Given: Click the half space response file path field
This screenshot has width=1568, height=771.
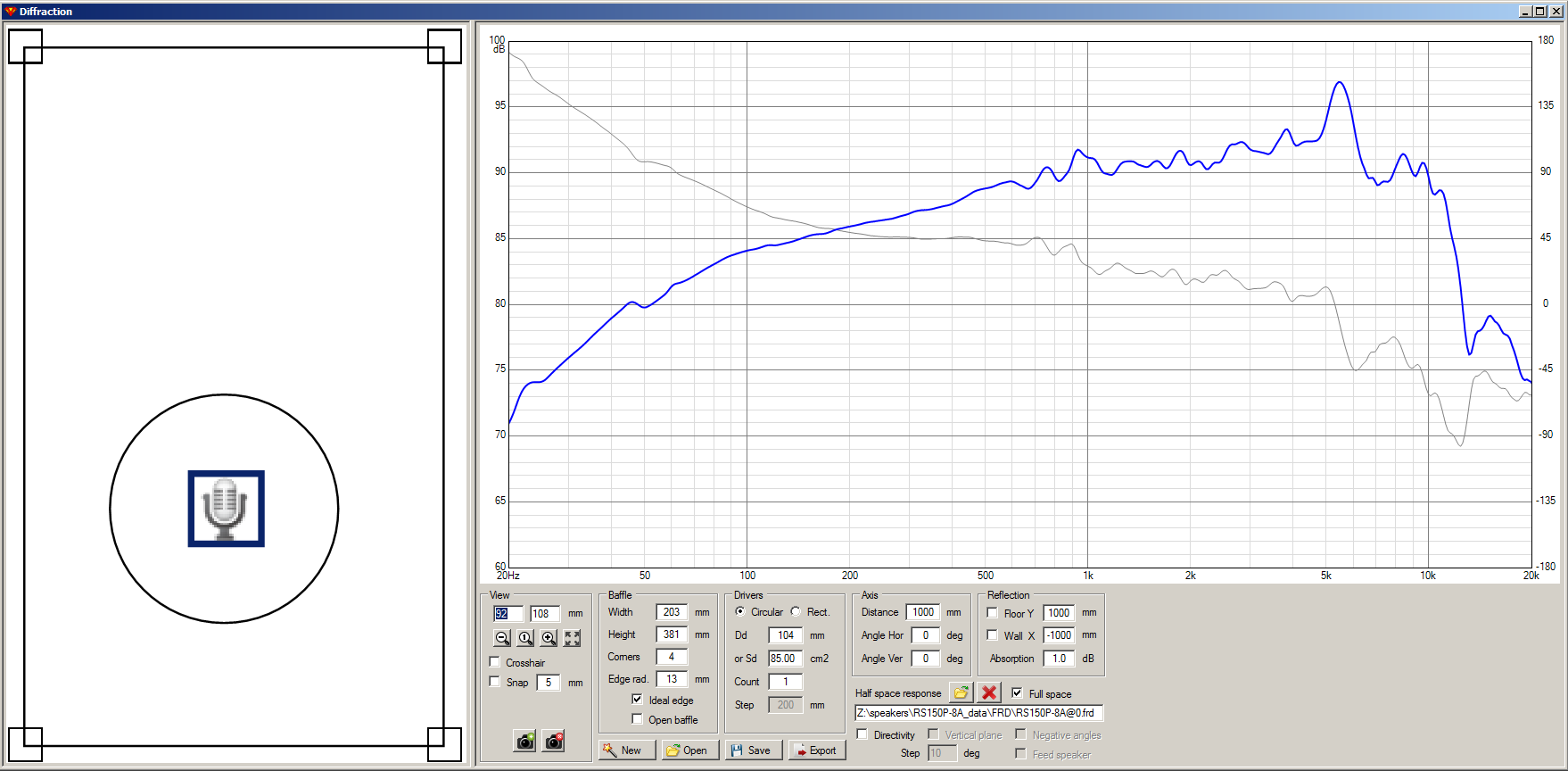Looking at the screenshot, I should [x=979, y=713].
